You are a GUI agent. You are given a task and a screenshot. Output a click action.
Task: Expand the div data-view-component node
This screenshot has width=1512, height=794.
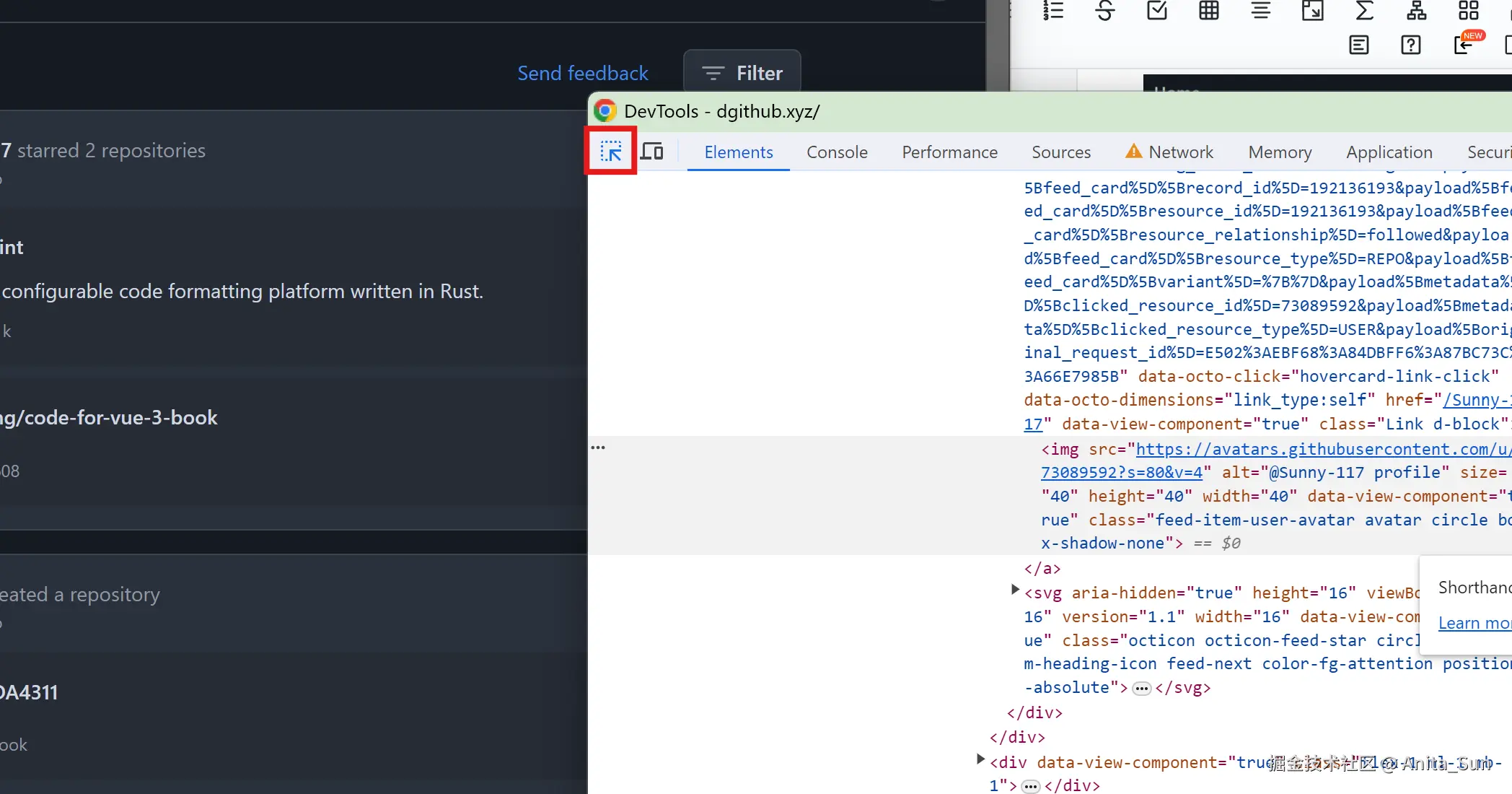pos(980,759)
